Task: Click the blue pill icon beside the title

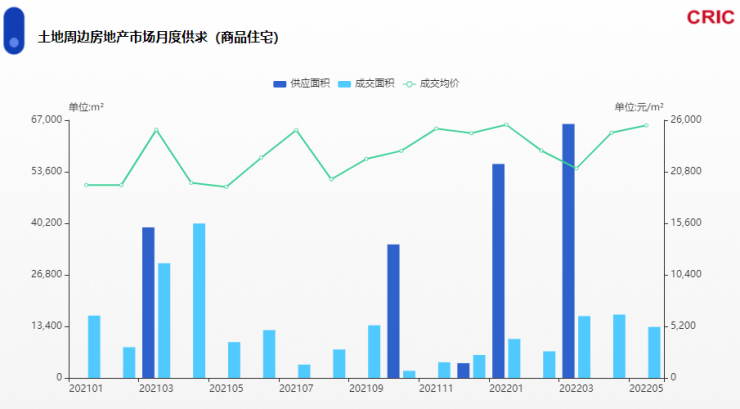Action: [x=14, y=31]
